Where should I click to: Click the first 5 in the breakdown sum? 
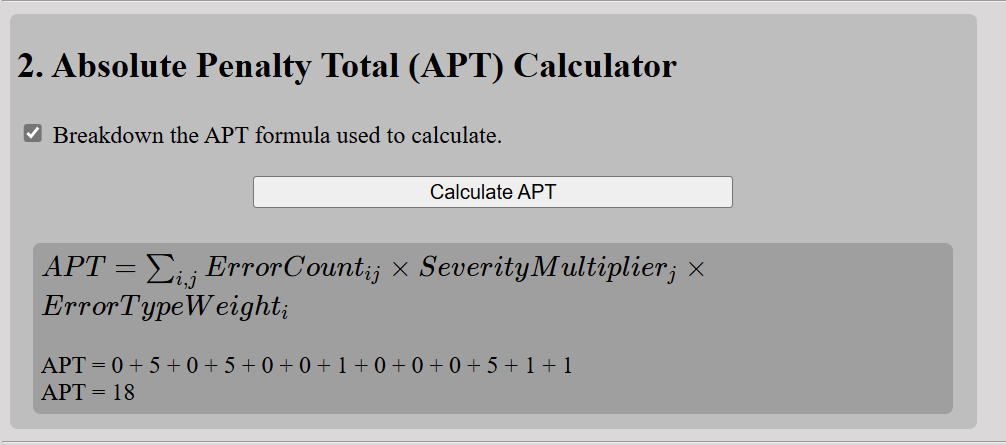pos(154,365)
